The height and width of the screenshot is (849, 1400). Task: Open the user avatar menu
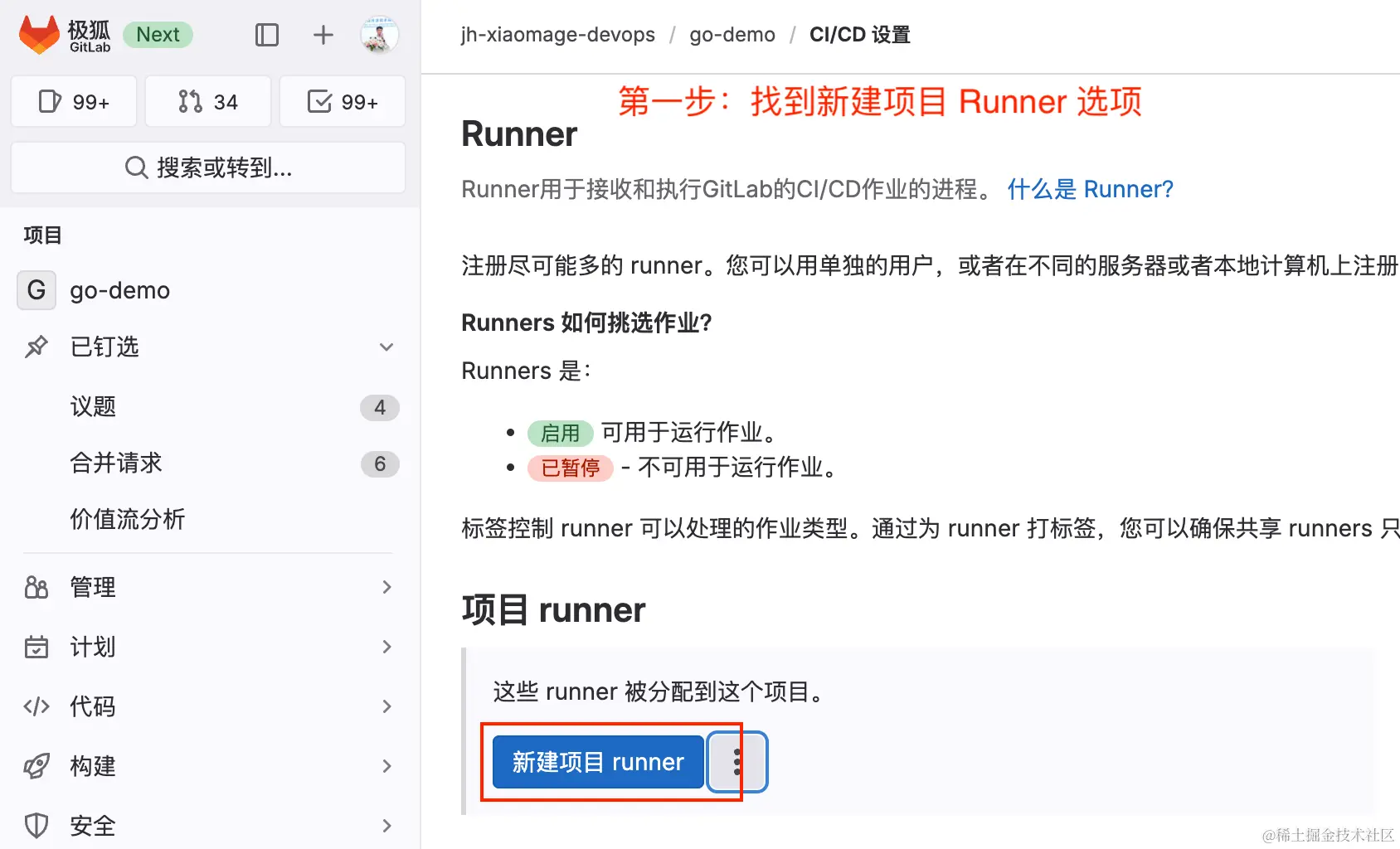pyautogui.click(x=379, y=35)
